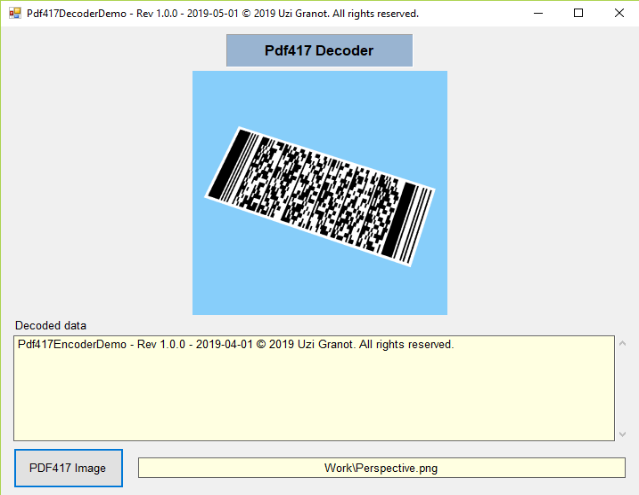
Task: Click the Pdf417 Decoder header label
Action: (319, 51)
